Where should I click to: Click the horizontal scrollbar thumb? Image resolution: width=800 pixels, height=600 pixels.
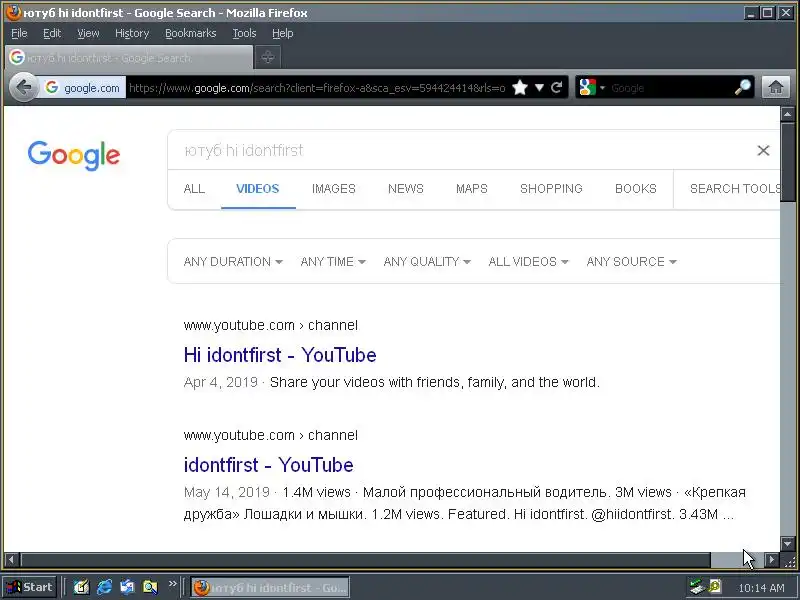pyautogui.click(x=365, y=560)
